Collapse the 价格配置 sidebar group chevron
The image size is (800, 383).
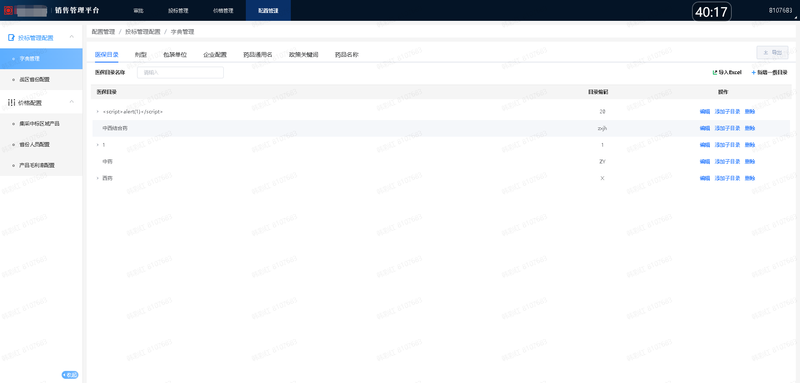pos(72,102)
